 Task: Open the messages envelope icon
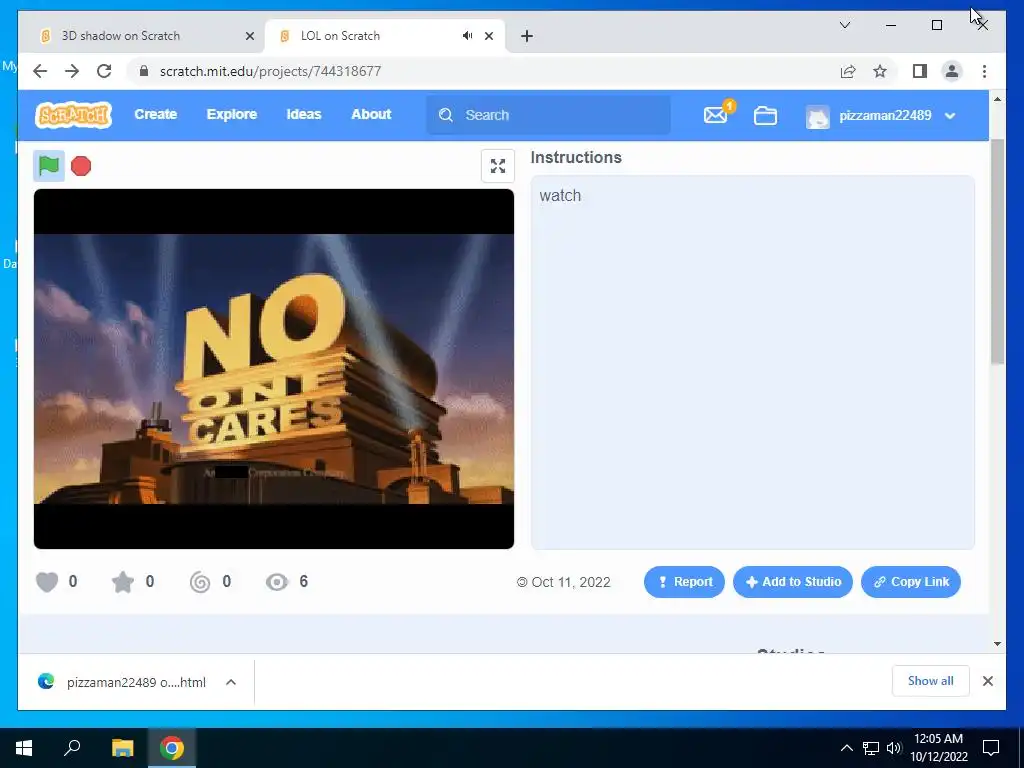716,115
